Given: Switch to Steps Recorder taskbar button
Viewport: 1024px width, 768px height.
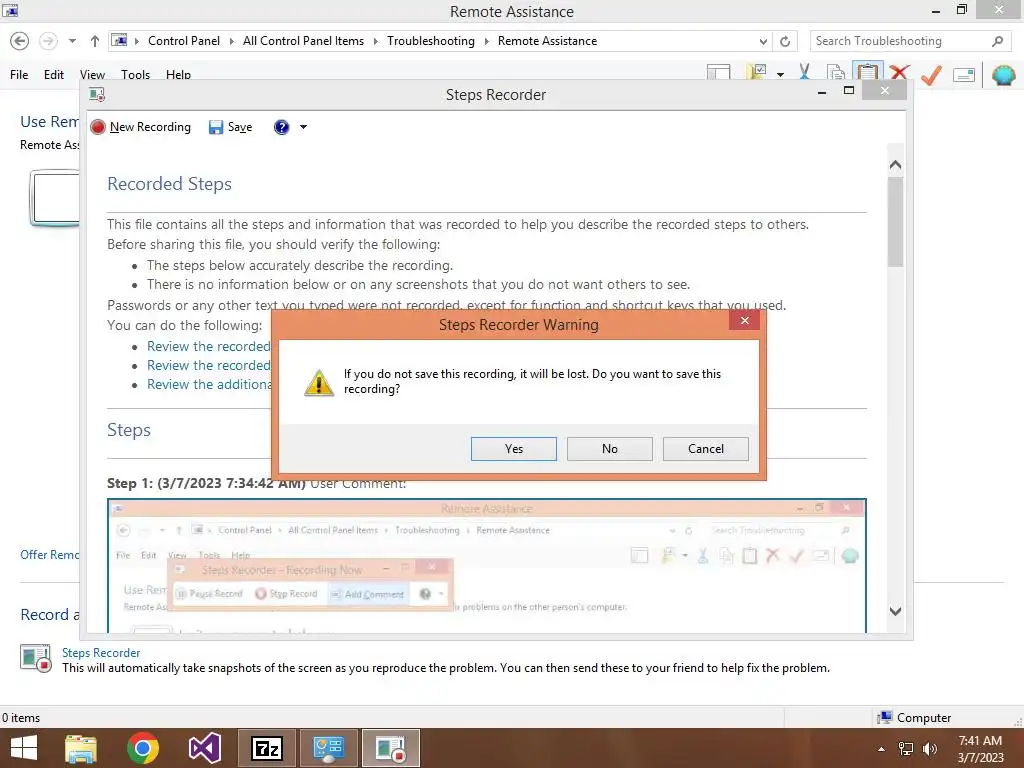Looking at the screenshot, I should [391, 748].
